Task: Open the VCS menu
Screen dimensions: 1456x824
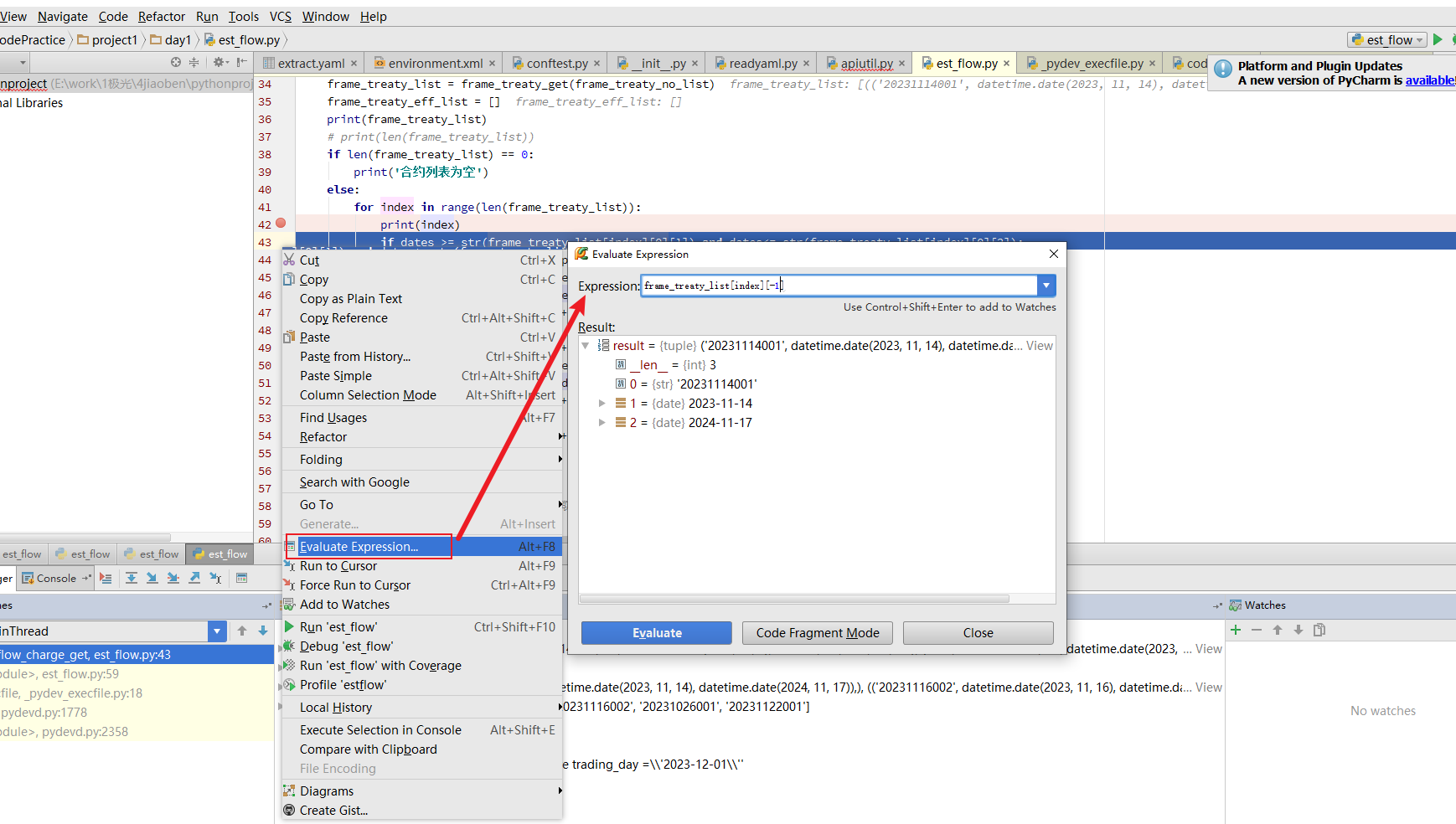Action: click(281, 16)
